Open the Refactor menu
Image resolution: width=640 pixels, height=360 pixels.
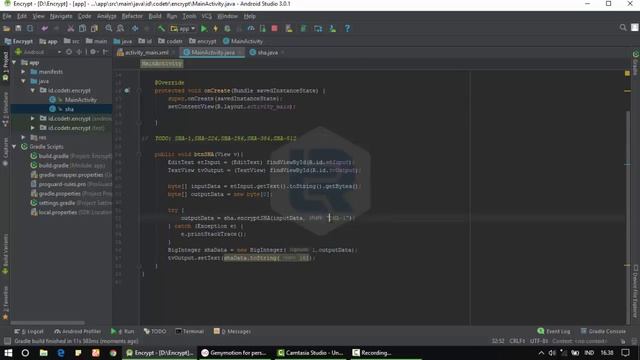pyautogui.click(x=132, y=16)
